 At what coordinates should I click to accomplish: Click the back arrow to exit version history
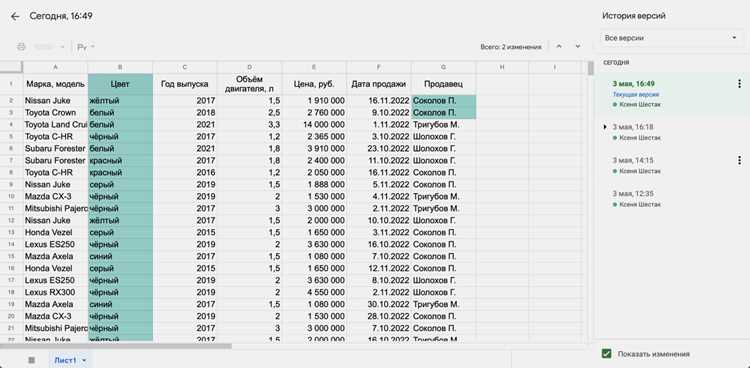coord(15,16)
